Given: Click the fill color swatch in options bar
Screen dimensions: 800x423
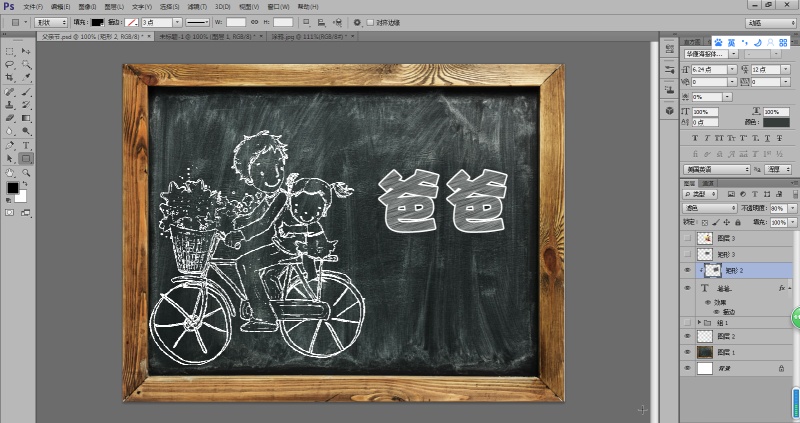Looking at the screenshot, I should pos(97,22).
